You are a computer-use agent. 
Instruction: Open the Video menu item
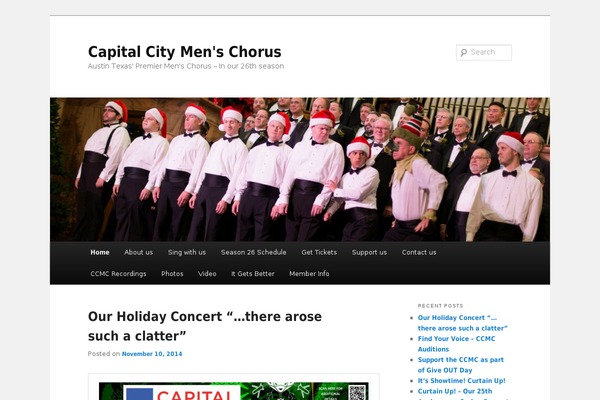click(207, 274)
